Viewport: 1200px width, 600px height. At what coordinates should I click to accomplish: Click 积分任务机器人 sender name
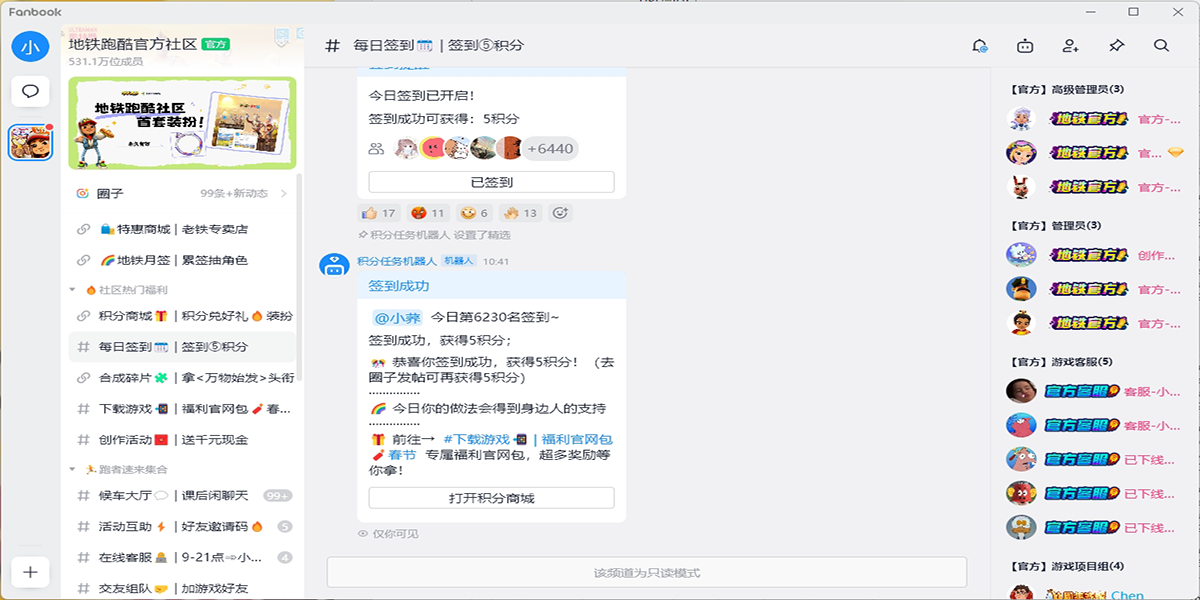point(397,261)
